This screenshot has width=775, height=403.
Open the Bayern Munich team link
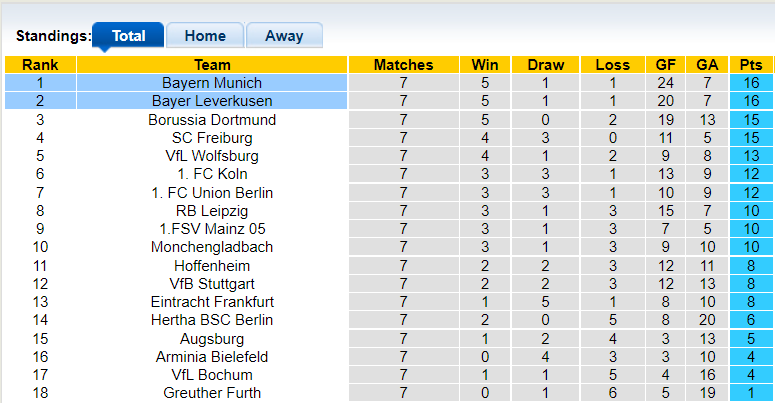click(212, 83)
